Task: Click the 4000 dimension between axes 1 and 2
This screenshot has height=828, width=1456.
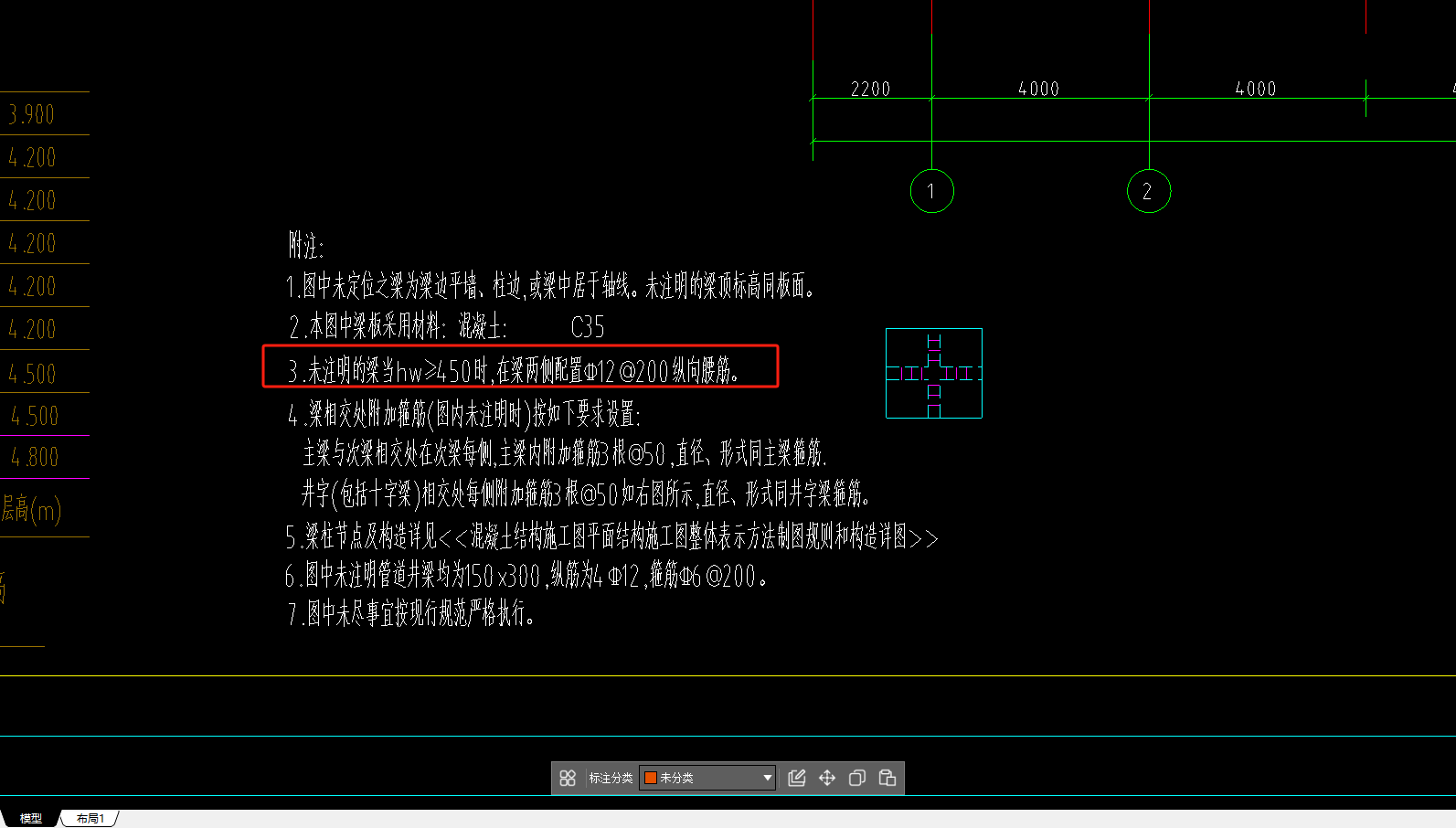Action: pyautogui.click(x=1039, y=89)
